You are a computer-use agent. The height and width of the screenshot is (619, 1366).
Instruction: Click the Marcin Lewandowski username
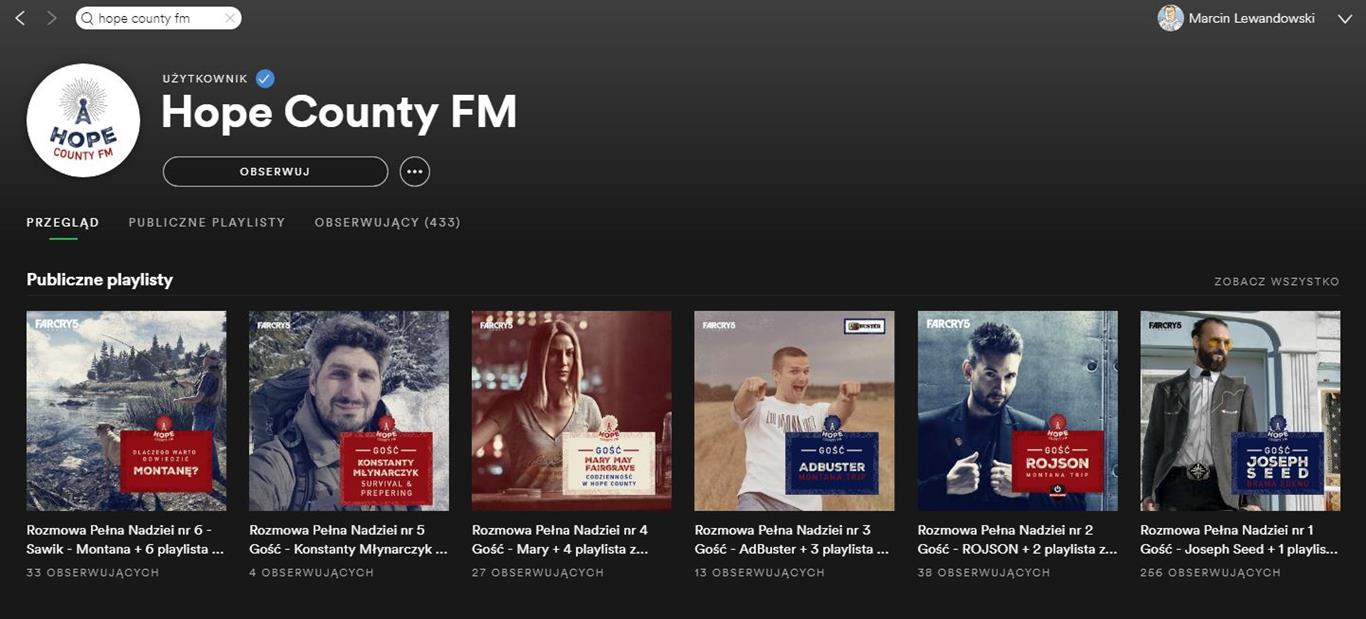pyautogui.click(x=1251, y=18)
